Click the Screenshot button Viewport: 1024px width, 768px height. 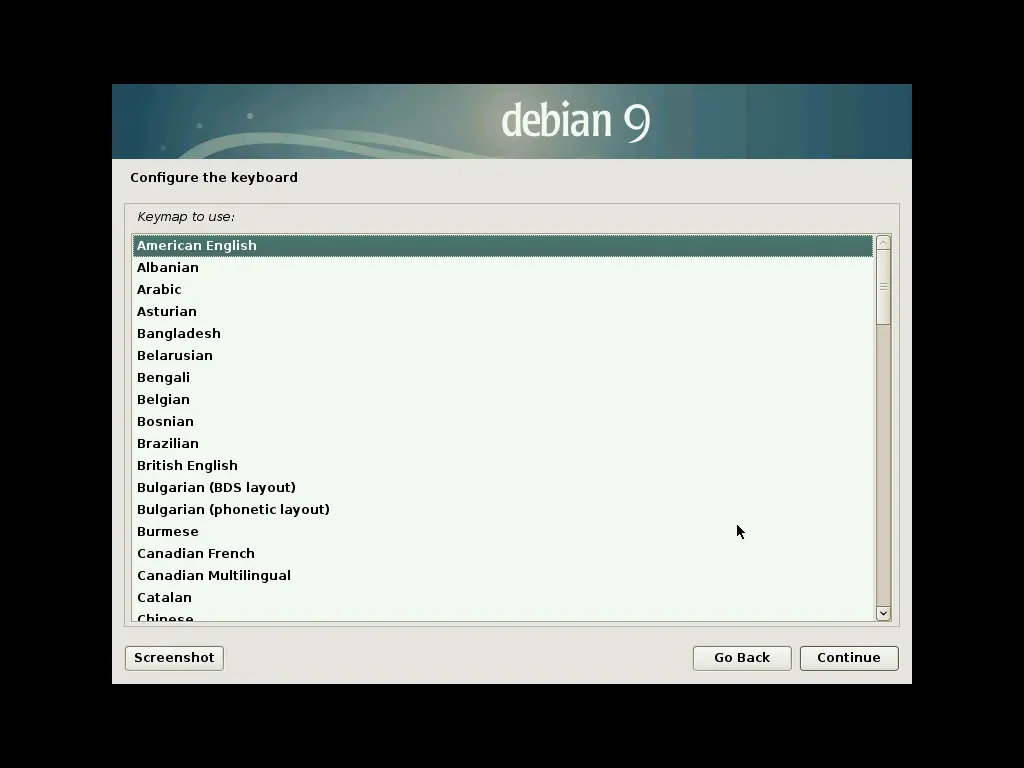click(174, 658)
